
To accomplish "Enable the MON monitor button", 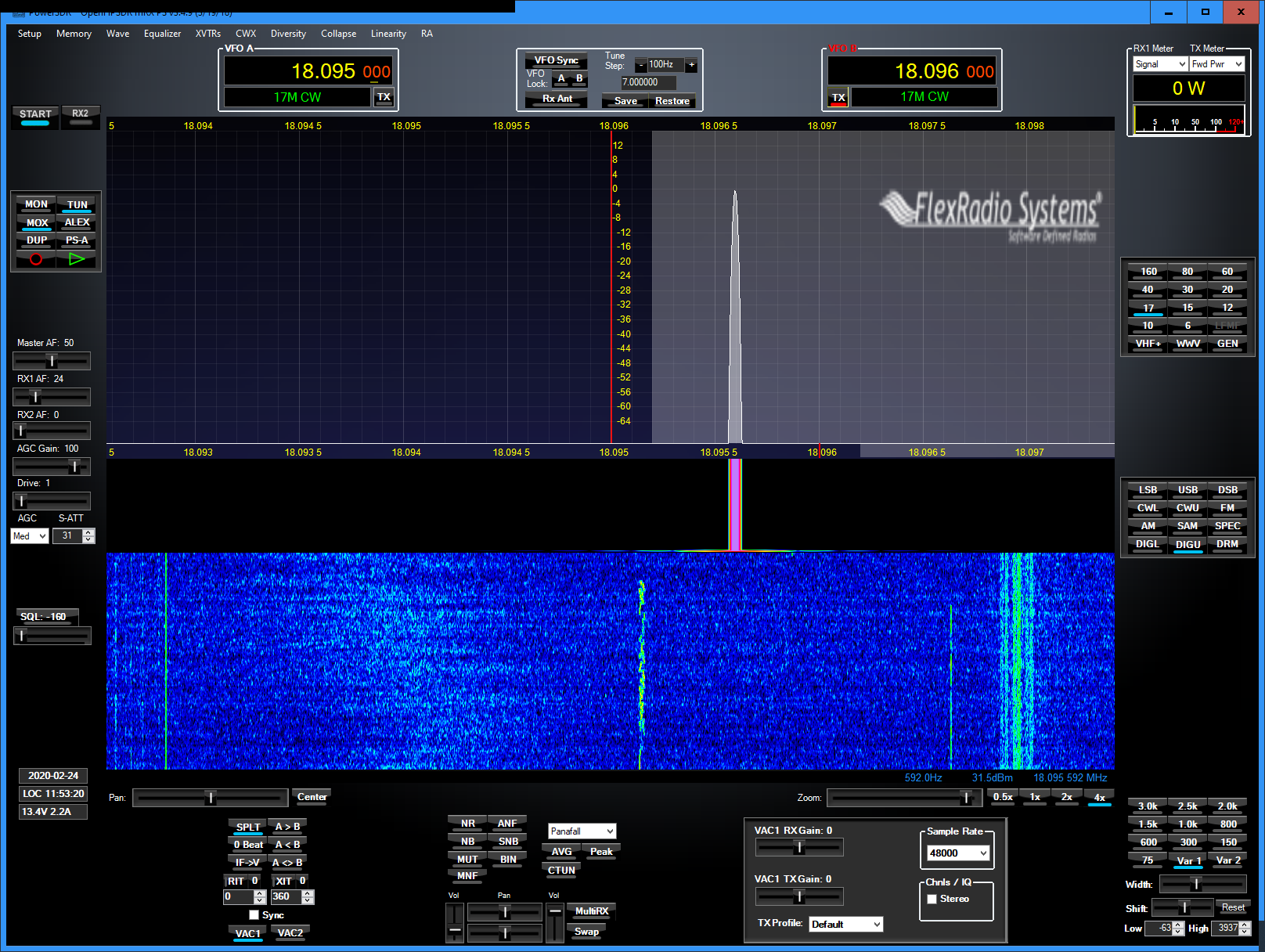I will coord(36,204).
